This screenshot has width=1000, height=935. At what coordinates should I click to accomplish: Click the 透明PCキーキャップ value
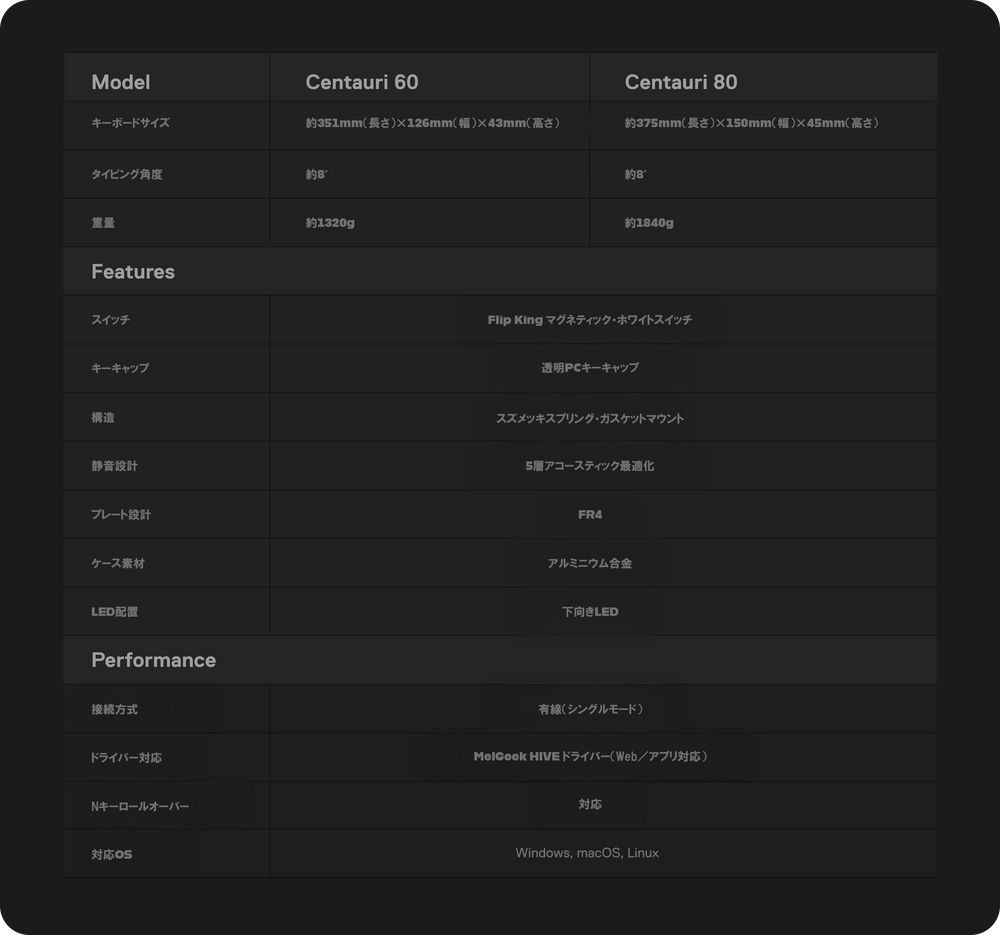coord(590,368)
